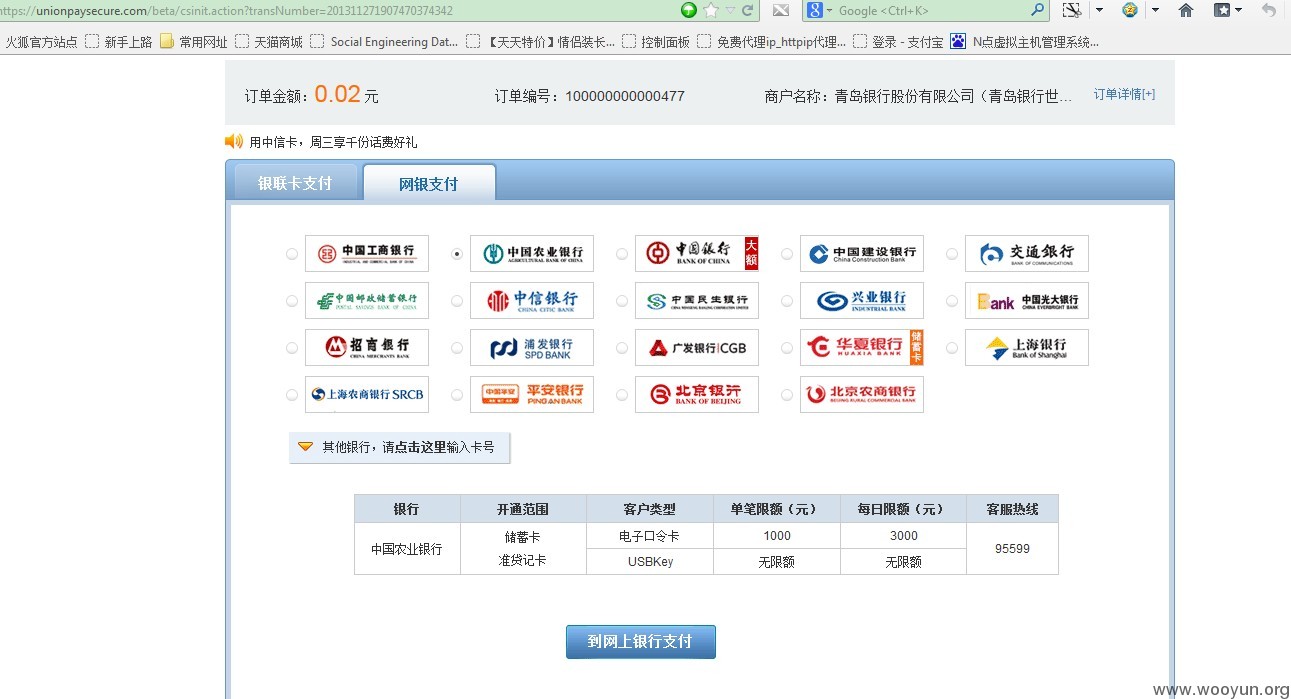Click the USBKey table cell

(650, 562)
